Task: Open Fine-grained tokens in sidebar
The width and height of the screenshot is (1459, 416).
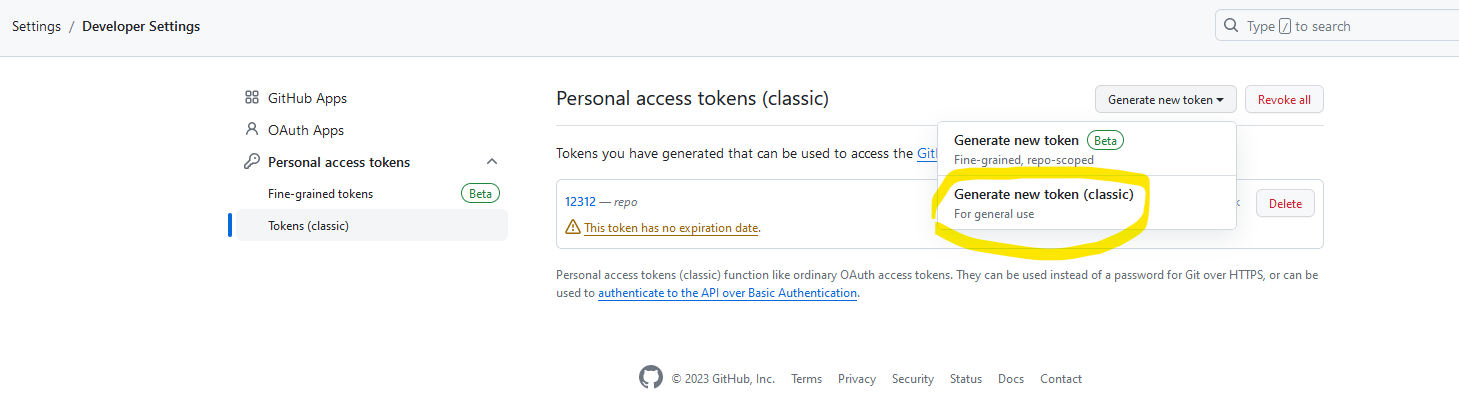Action: (x=320, y=194)
